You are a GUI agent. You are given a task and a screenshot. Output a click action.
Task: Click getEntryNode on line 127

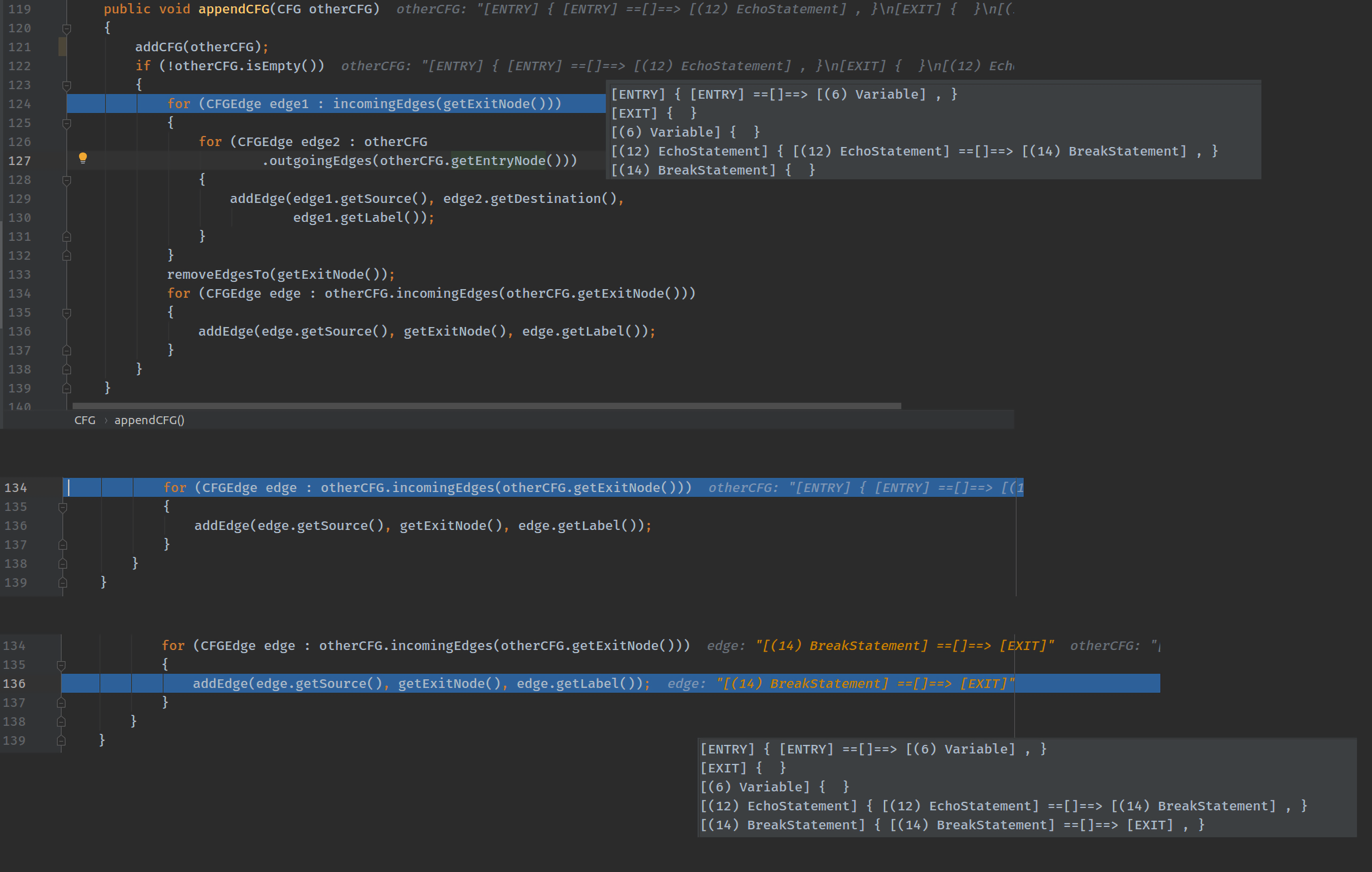coord(498,161)
